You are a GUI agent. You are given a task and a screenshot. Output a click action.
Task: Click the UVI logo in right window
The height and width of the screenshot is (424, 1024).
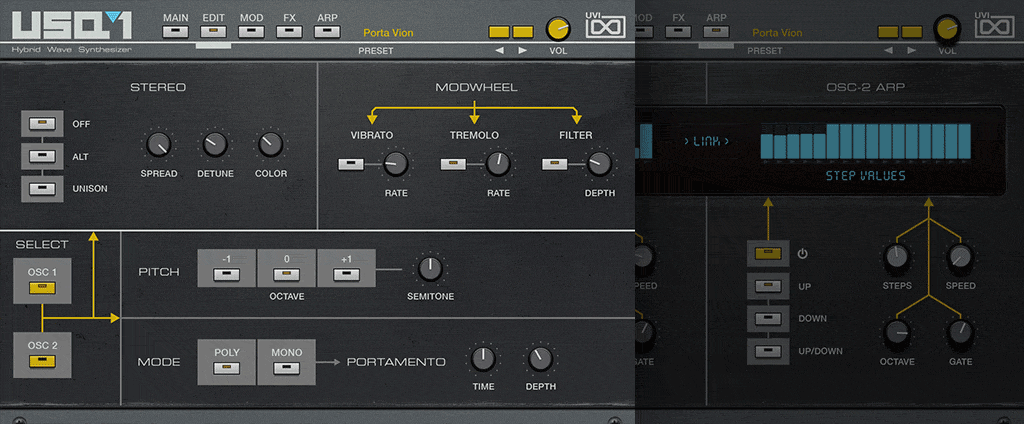pyautogui.click(x=995, y=25)
